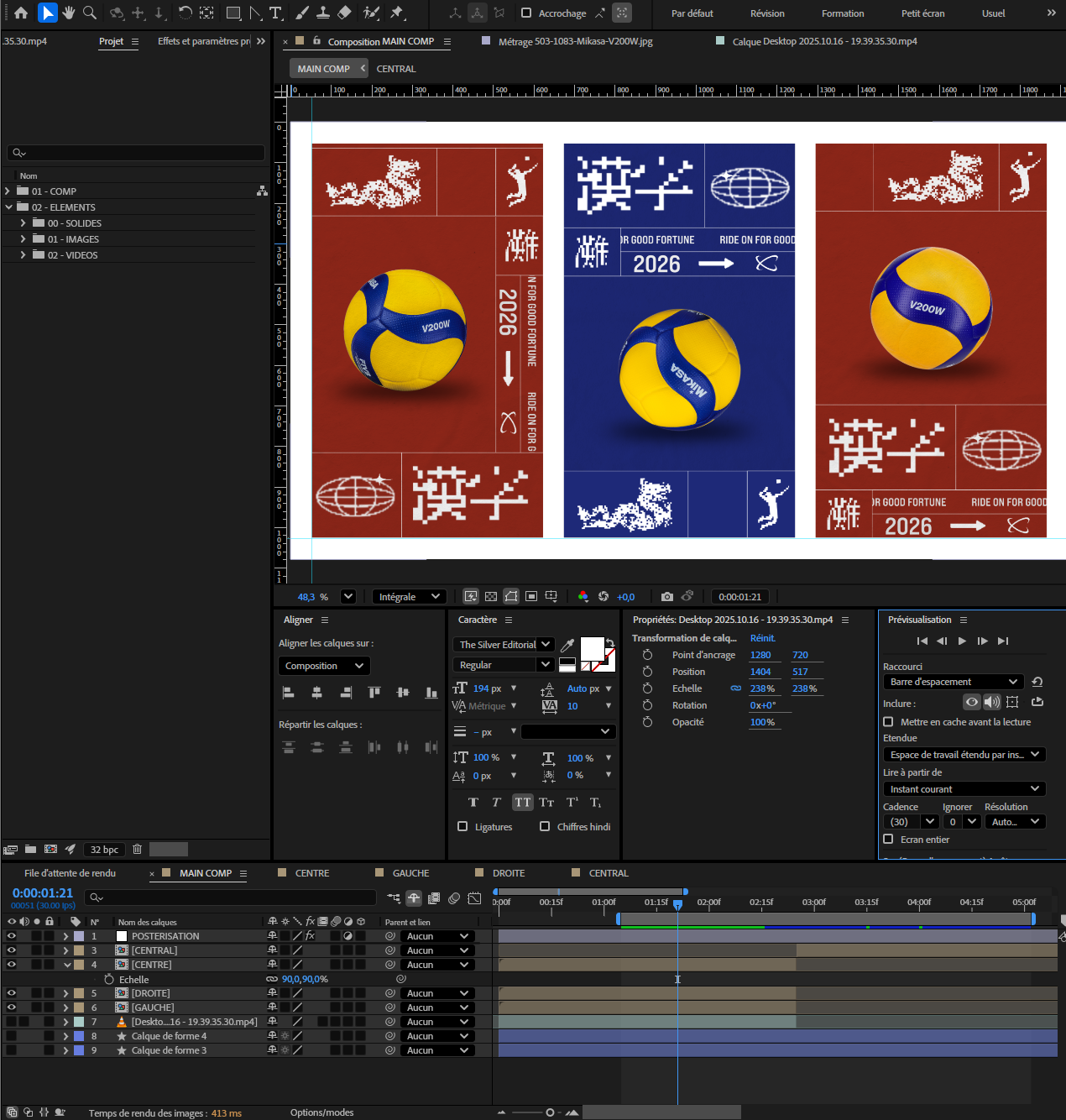This screenshot has width=1066, height=1120.
Task: Click the new folder icon in Project panel
Action: click(x=31, y=849)
